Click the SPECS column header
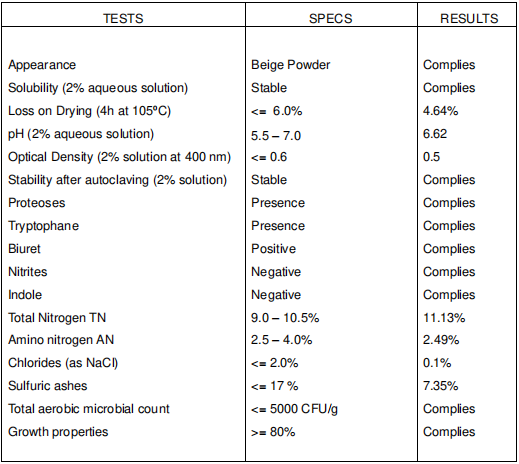The image size is (519, 464). pyautogui.click(x=330, y=18)
